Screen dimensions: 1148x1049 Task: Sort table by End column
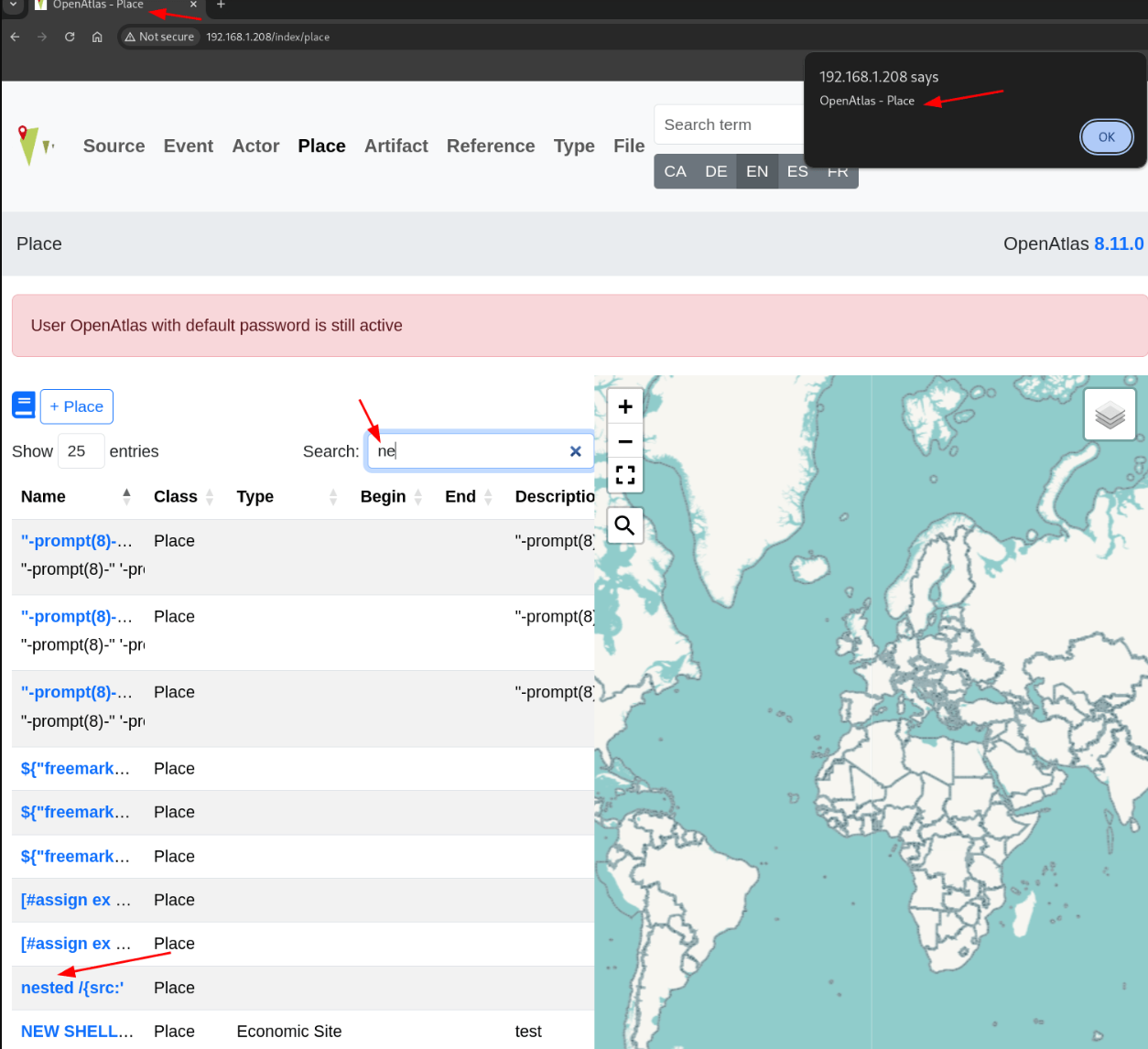pos(469,496)
